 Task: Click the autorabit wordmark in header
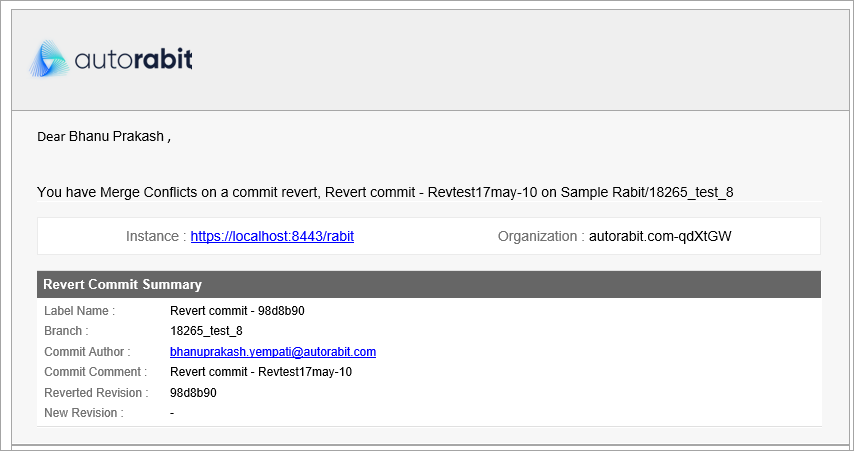pos(133,61)
